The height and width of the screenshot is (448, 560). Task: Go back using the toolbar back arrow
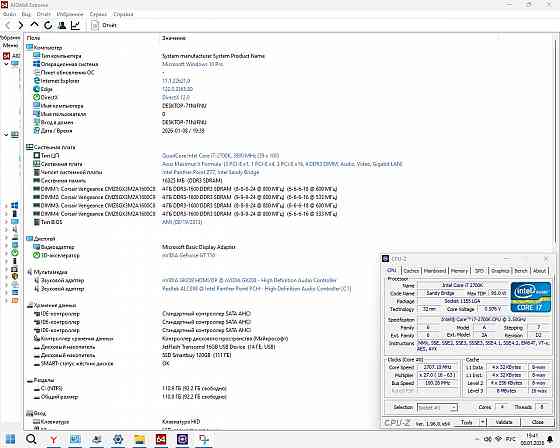tap(8, 25)
